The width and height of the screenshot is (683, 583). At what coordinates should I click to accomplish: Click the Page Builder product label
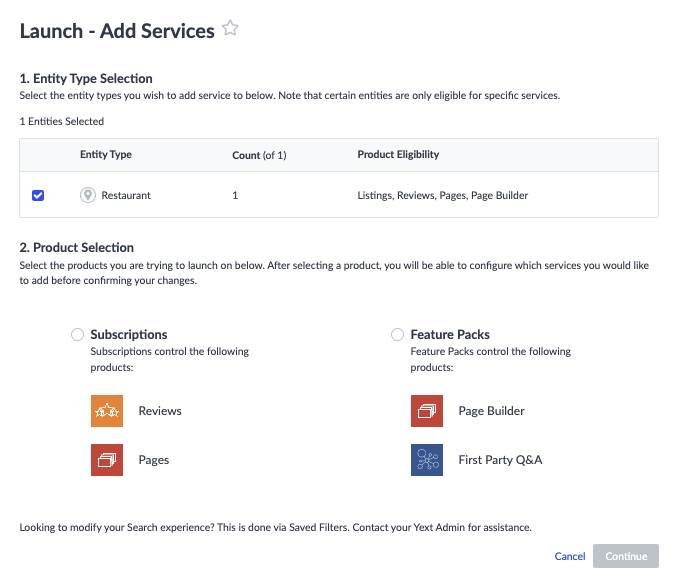coord(491,411)
